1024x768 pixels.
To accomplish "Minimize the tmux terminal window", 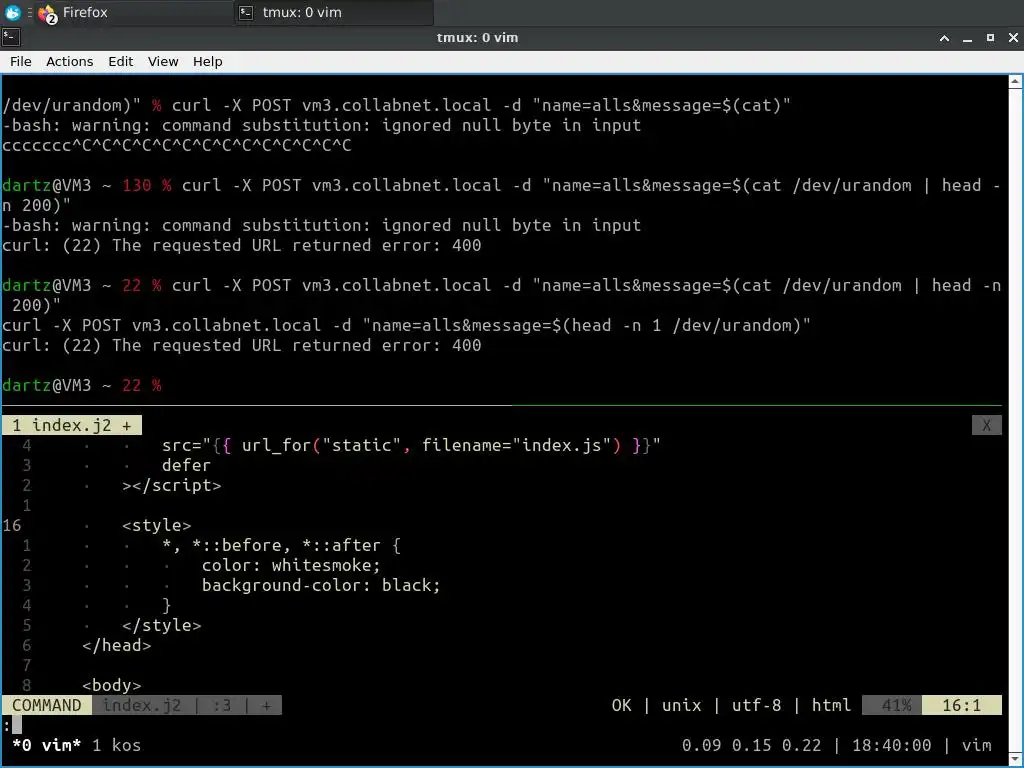I will 967,38.
